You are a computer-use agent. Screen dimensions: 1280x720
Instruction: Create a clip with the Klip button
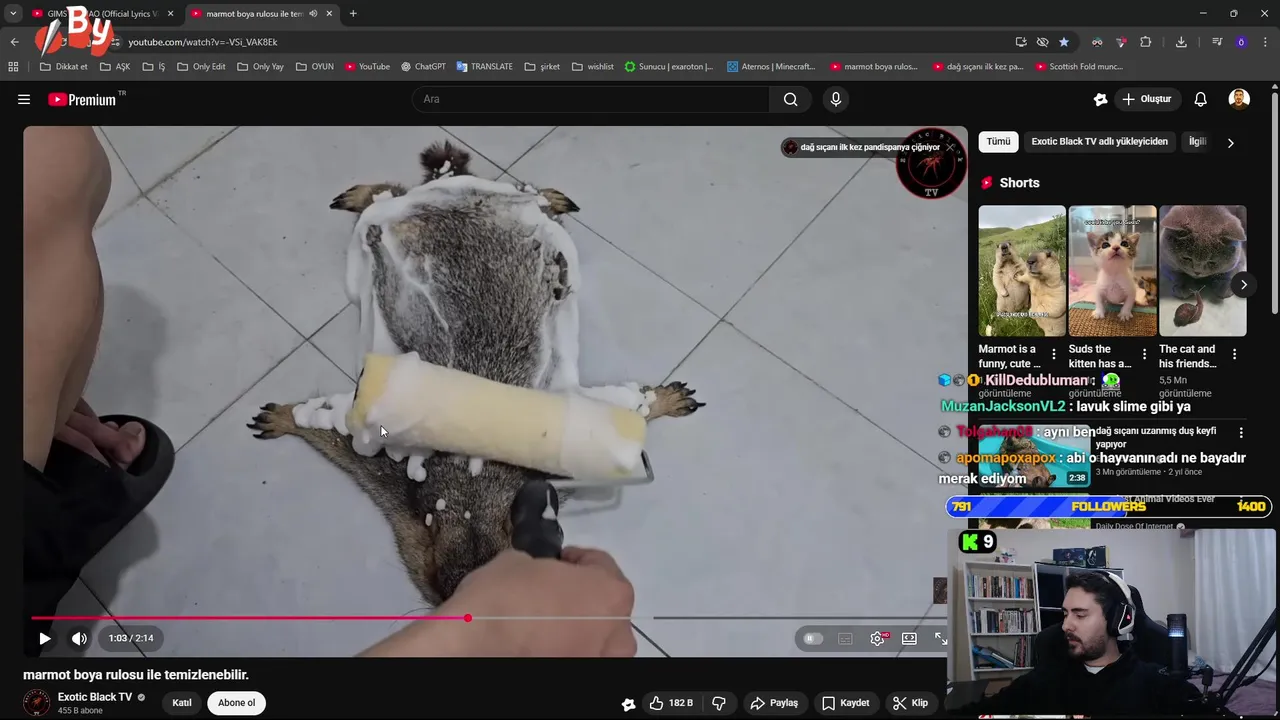910,703
